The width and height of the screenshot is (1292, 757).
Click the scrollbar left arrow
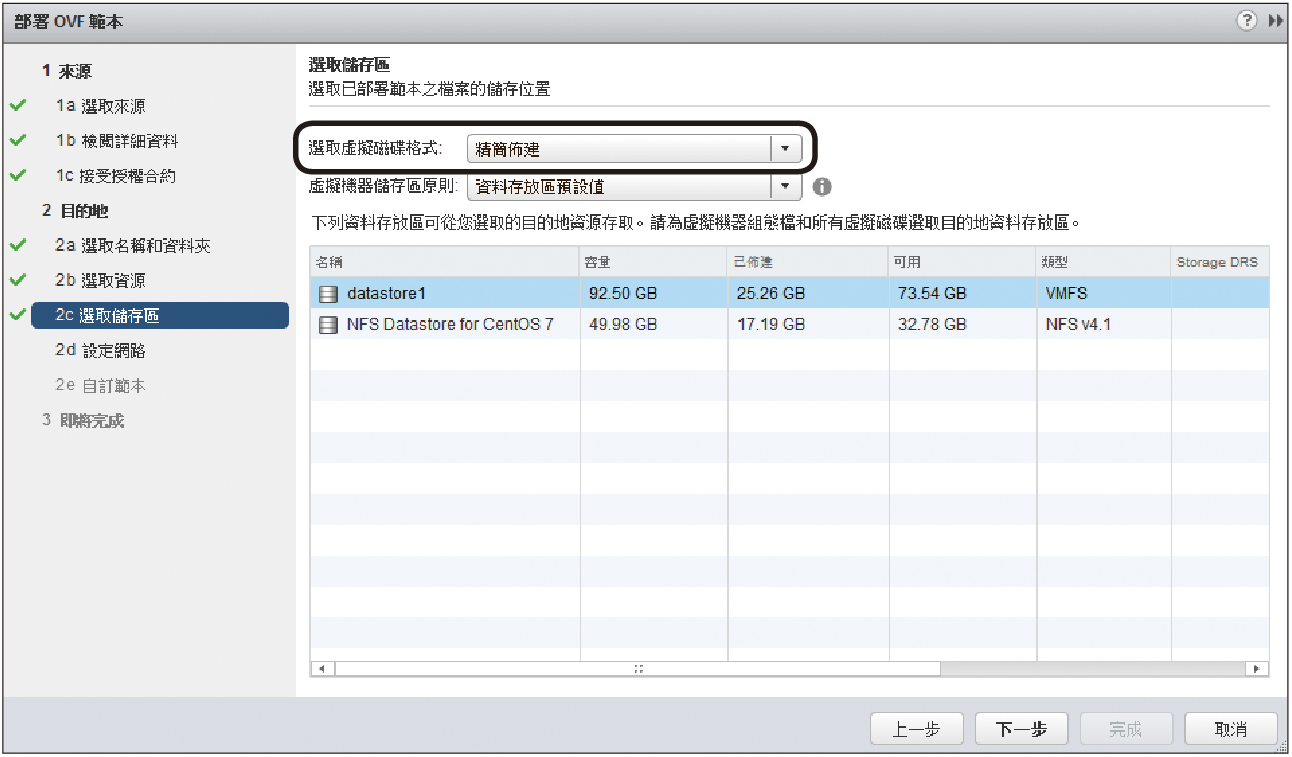[x=321, y=668]
